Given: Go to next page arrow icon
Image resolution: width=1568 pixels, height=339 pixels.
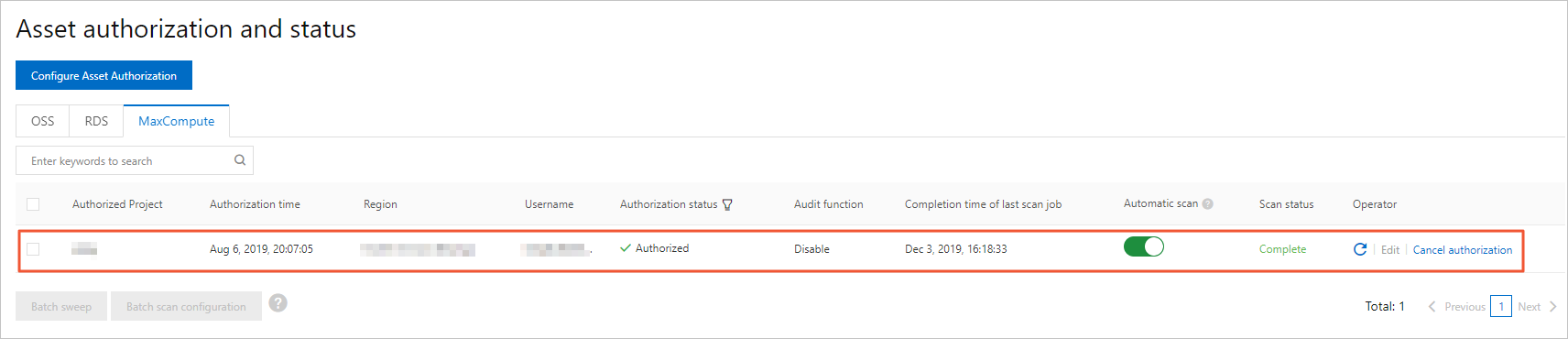Looking at the screenshot, I should tap(1553, 306).
